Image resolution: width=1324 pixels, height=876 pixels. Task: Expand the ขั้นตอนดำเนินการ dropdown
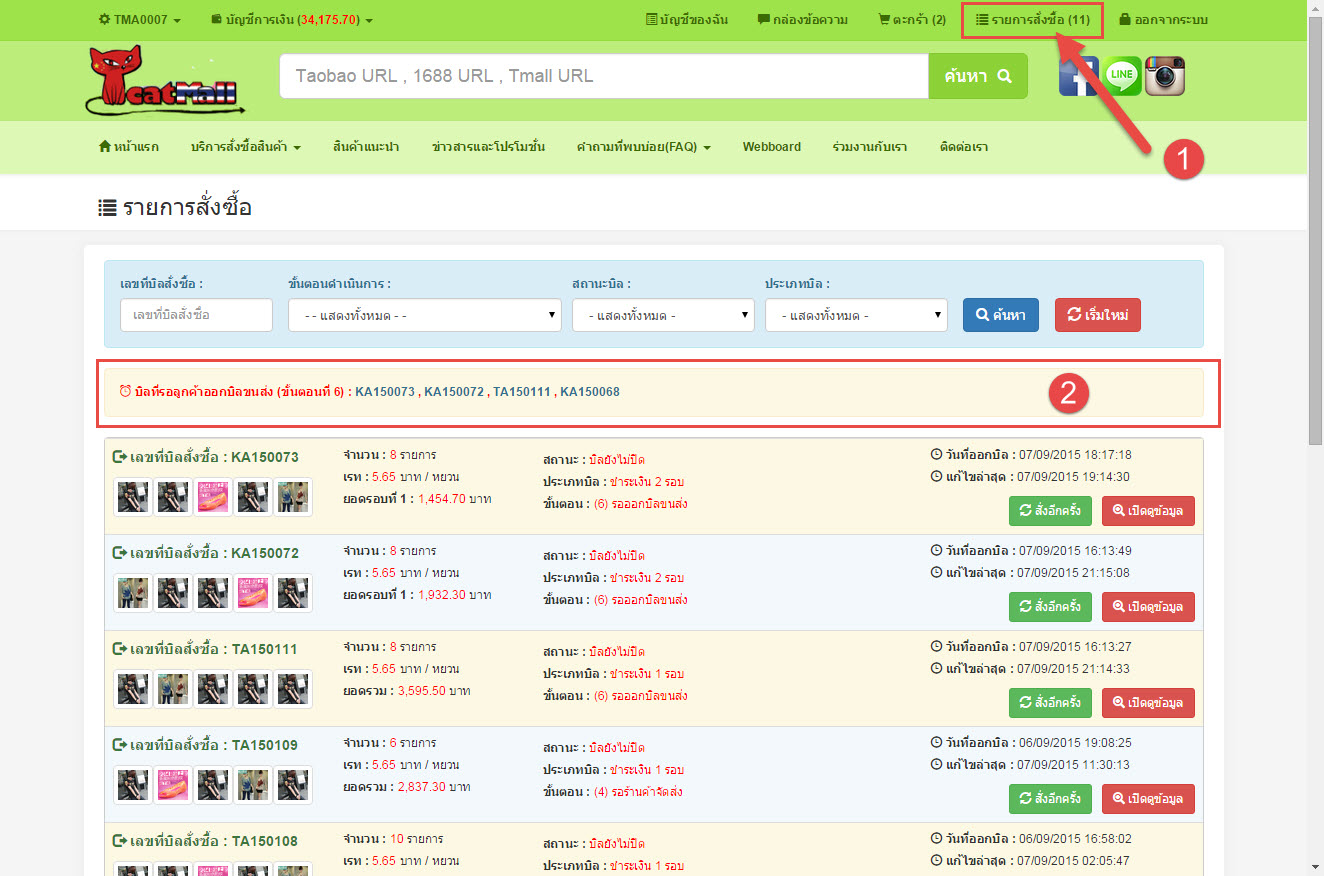pos(424,315)
